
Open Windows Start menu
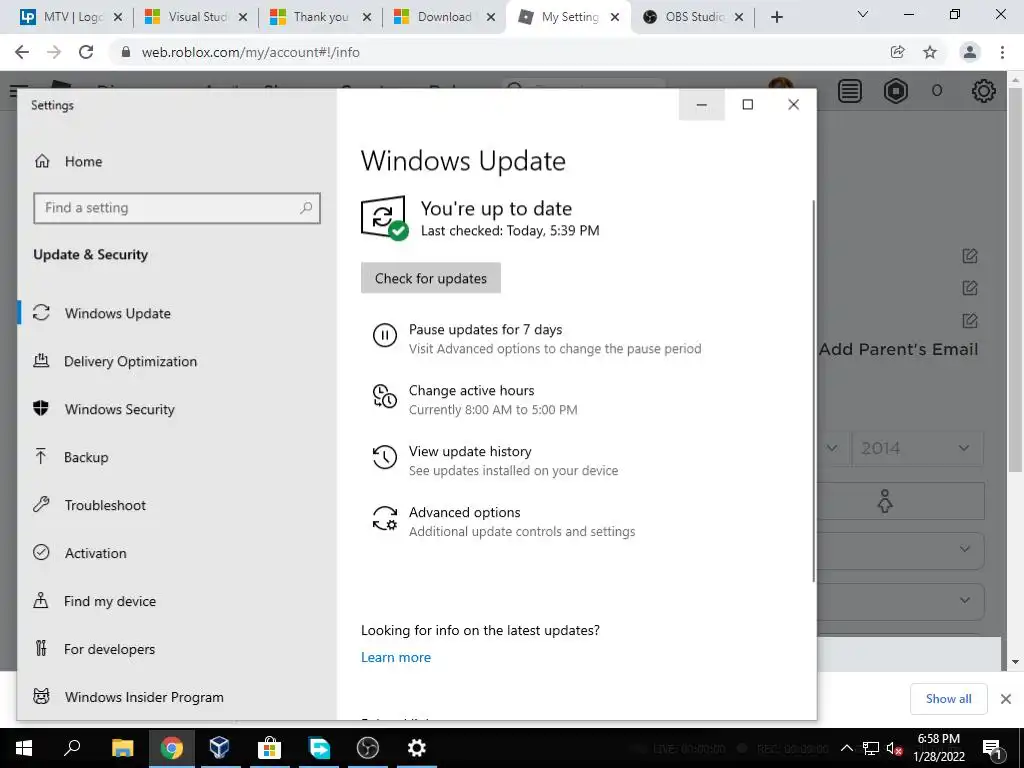24,748
